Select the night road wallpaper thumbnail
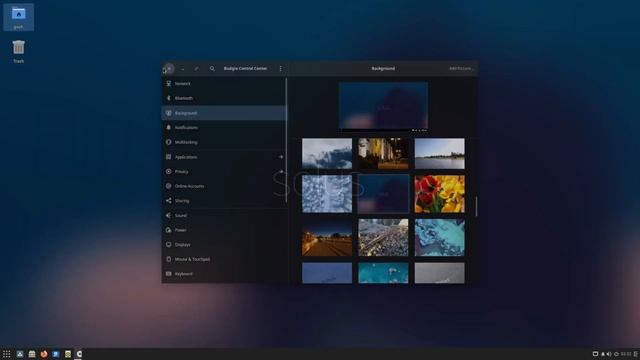Viewport: 640px width, 360px height. (x=327, y=238)
